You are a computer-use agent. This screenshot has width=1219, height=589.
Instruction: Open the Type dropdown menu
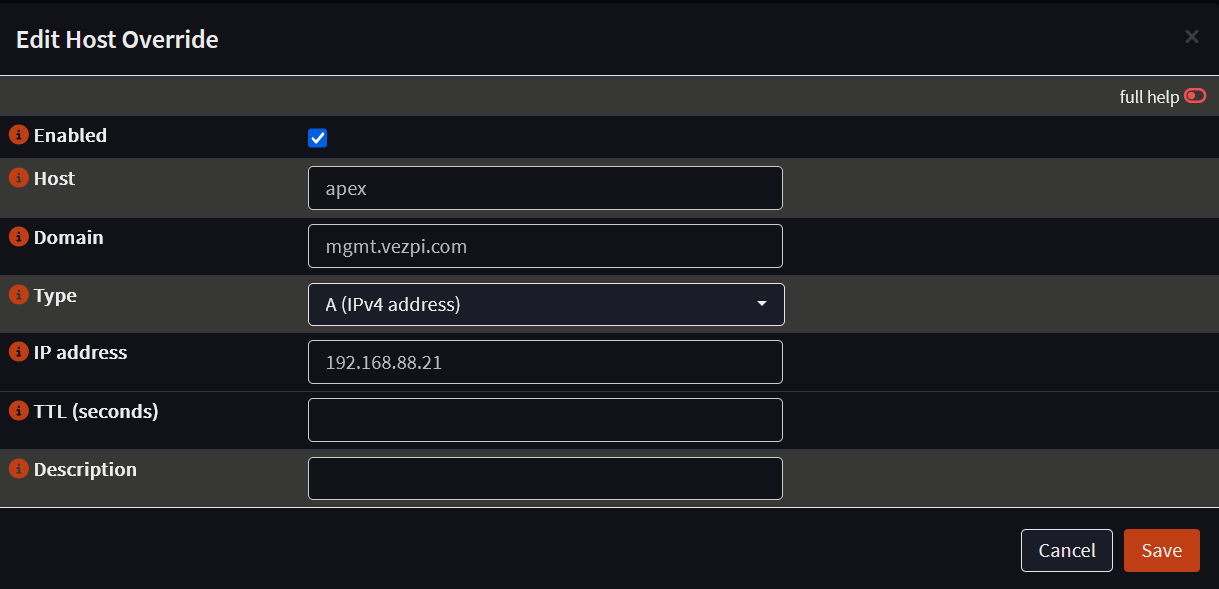545,305
